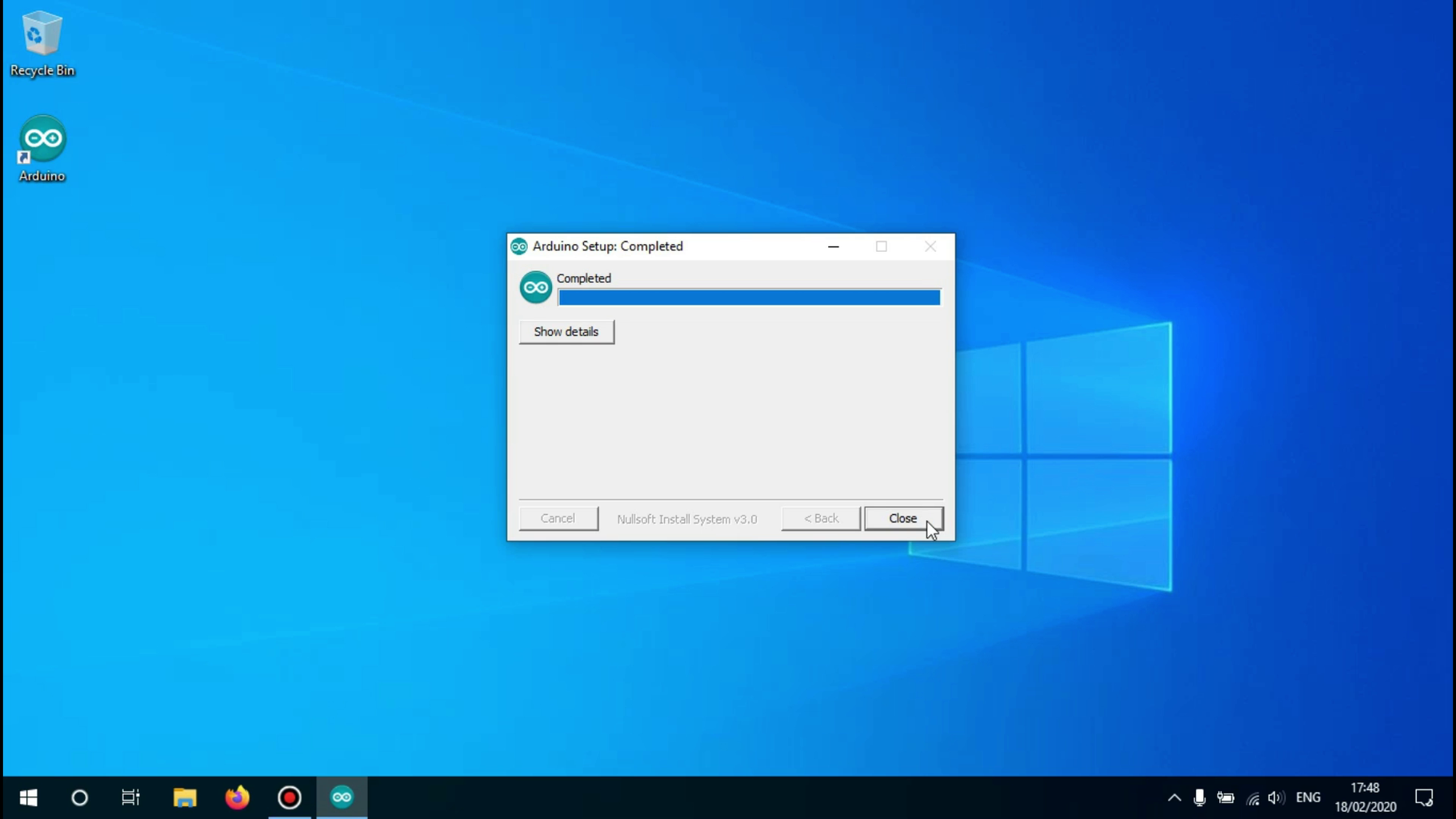1456x819 pixels.
Task: Click the battery status icon
Action: [1226, 797]
